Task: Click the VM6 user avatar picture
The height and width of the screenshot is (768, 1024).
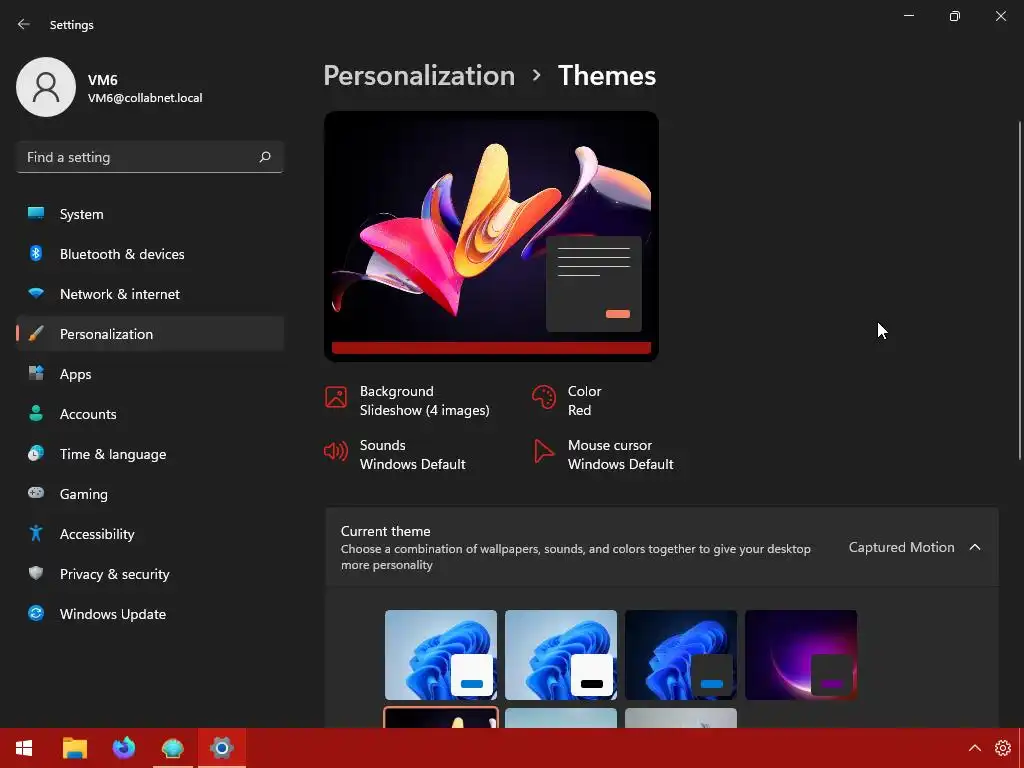Action: 46,87
